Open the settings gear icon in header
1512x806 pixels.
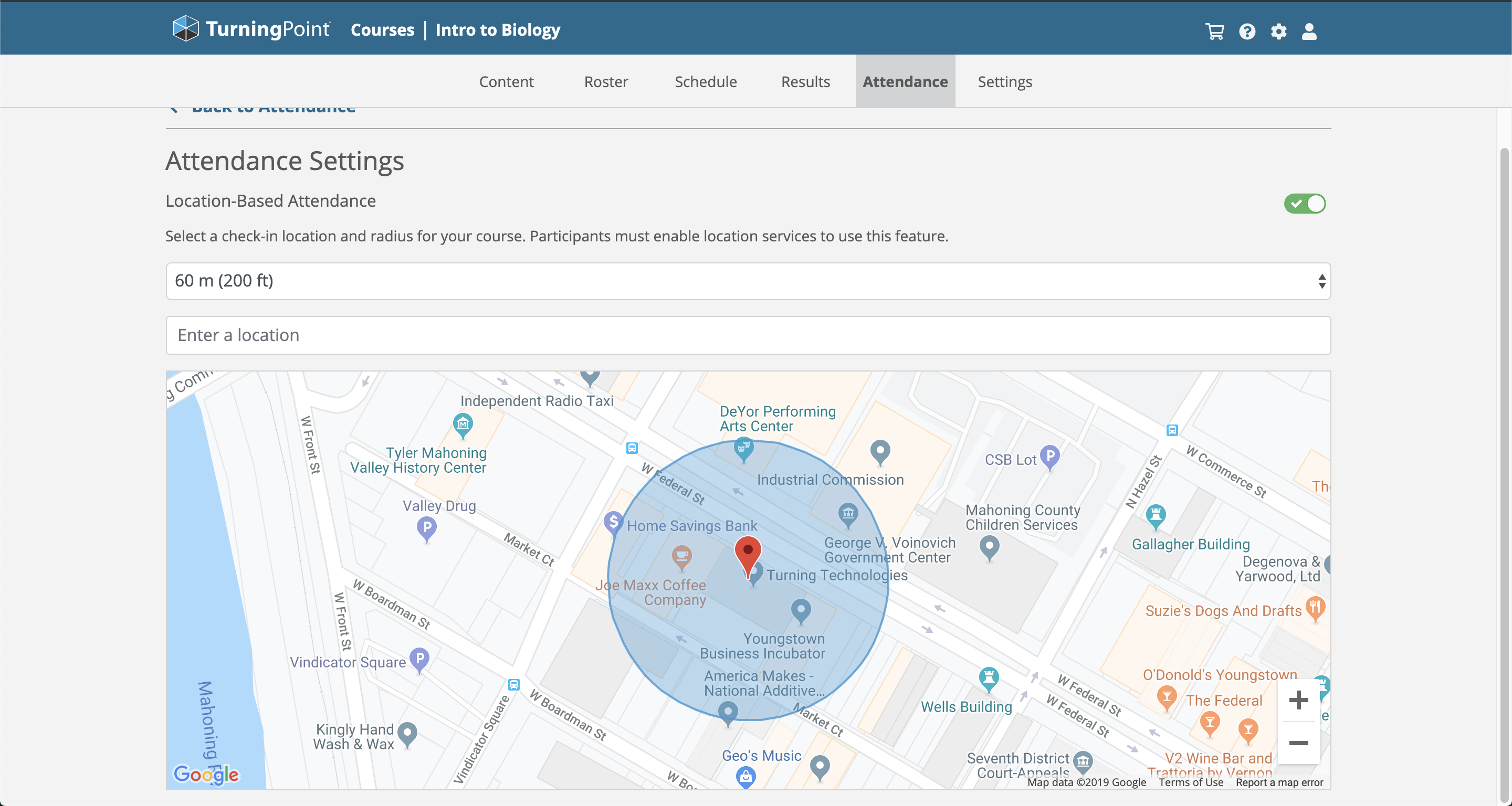pyautogui.click(x=1278, y=31)
